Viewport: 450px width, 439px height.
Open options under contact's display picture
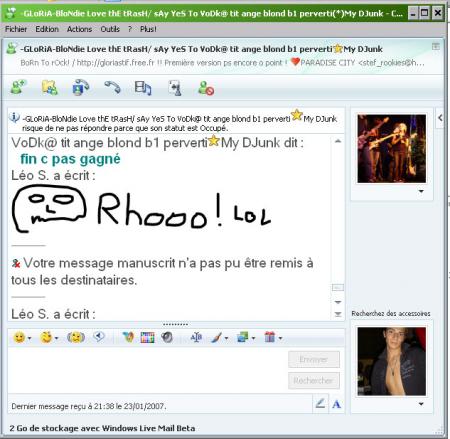(x=421, y=191)
